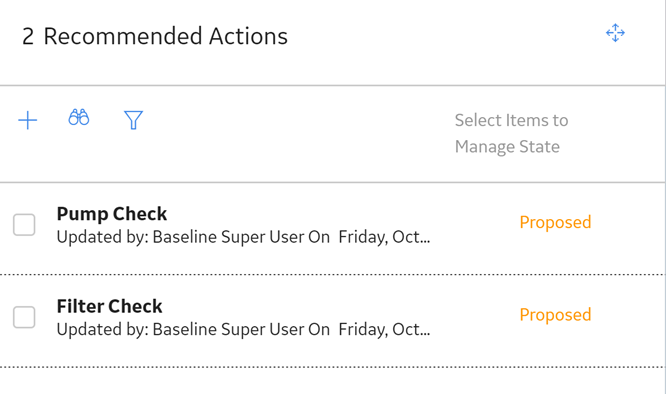This screenshot has width=666, height=394.
Task: Click Proposed state of Pump Check
Action: point(555,222)
